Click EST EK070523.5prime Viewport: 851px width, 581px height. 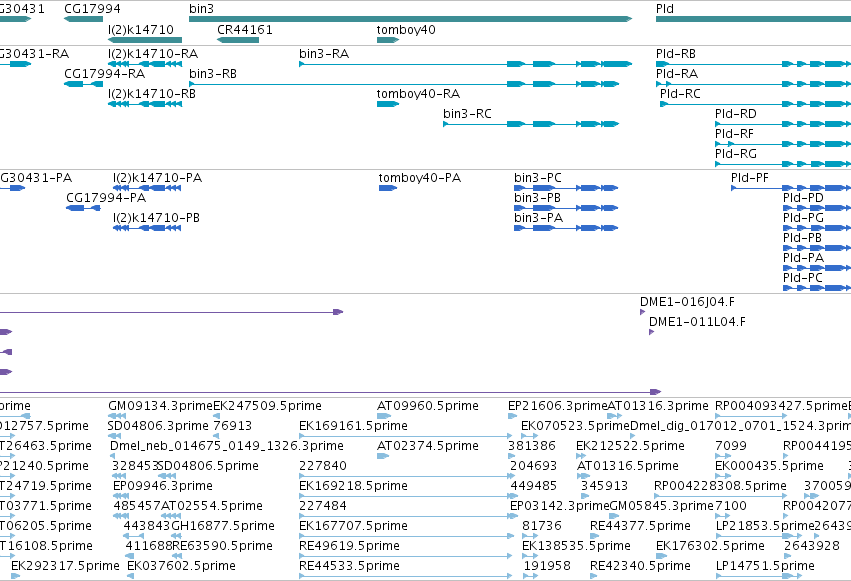click(529, 436)
